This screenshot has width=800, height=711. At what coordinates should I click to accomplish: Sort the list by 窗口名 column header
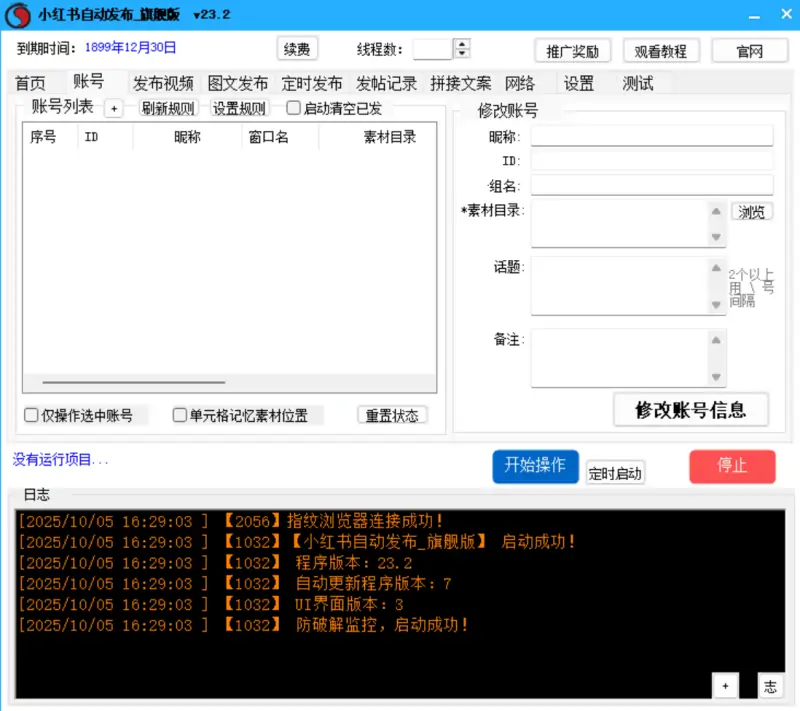268,138
